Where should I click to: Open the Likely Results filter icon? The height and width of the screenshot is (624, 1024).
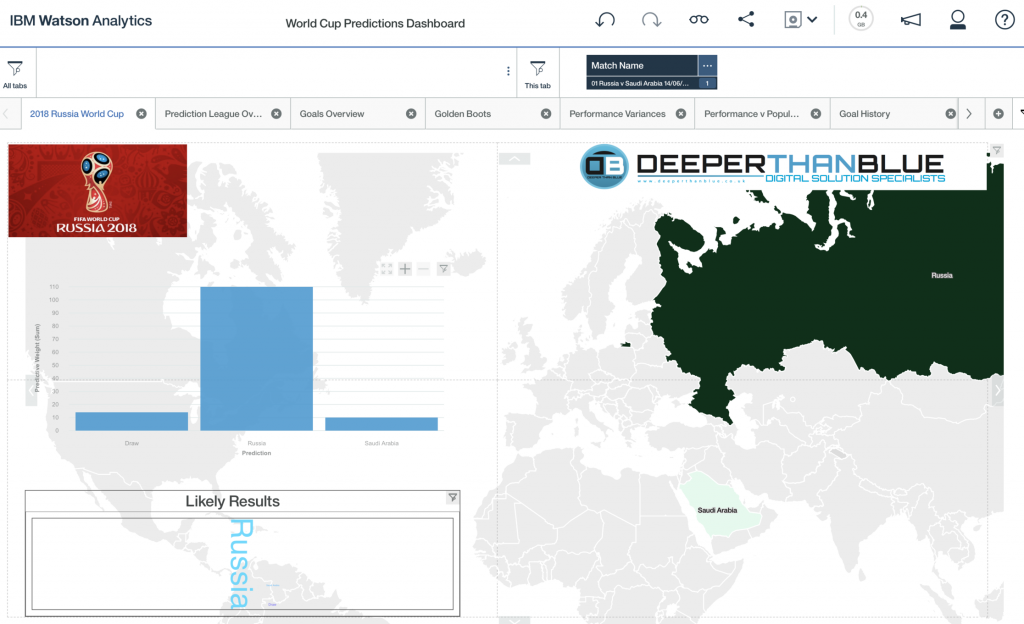click(453, 498)
